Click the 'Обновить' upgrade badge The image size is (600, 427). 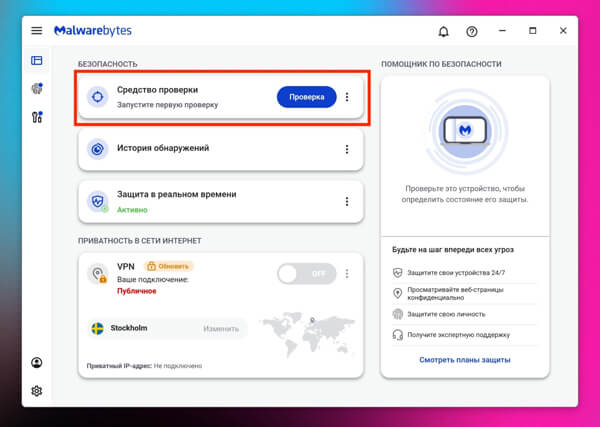point(169,266)
